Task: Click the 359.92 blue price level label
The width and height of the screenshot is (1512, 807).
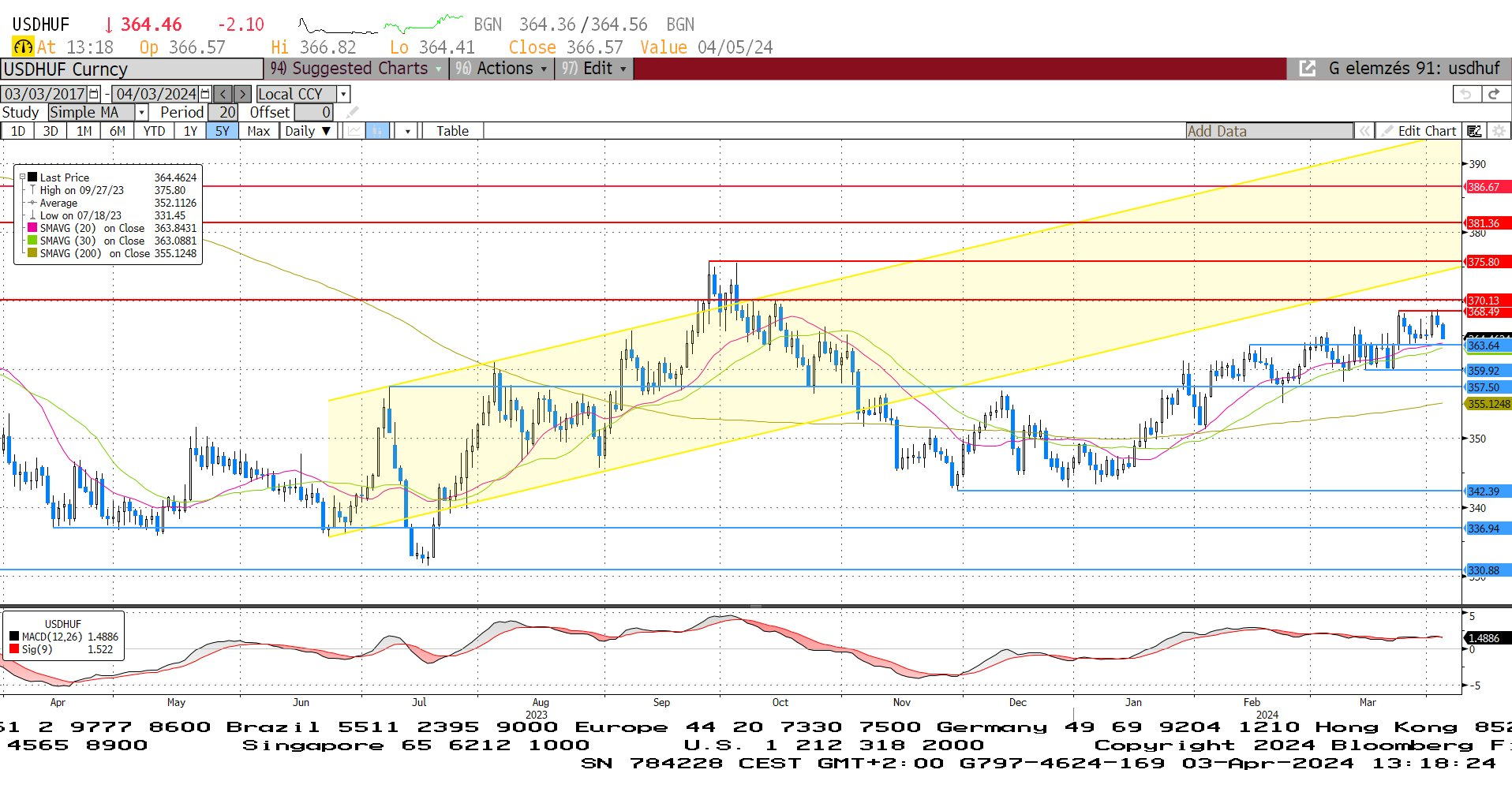Action: click(x=1487, y=371)
